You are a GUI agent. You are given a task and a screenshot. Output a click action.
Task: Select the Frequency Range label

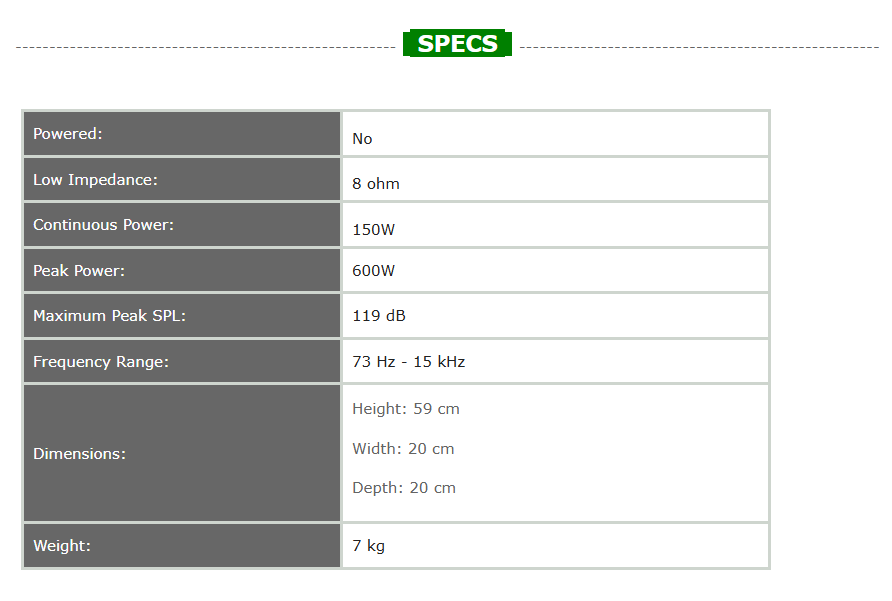pos(101,362)
